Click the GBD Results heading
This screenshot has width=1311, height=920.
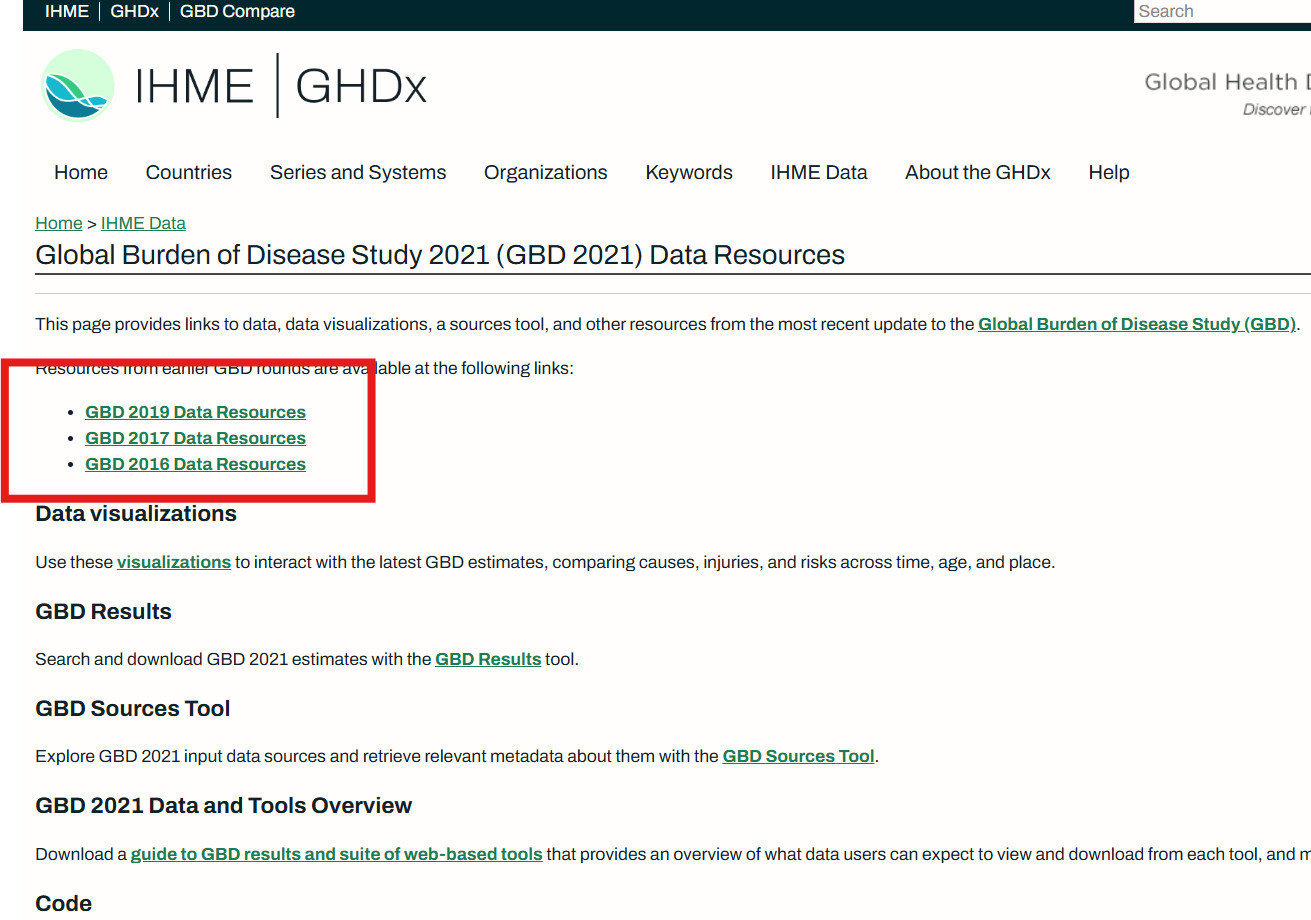pyautogui.click(x=103, y=612)
